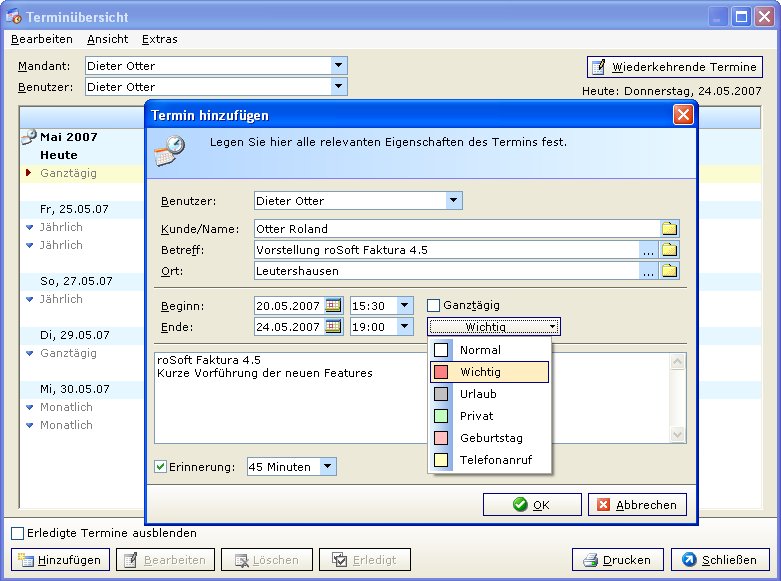Pick the green Privat color swatch
Viewport: 781px width, 581px height.
pyautogui.click(x=441, y=416)
